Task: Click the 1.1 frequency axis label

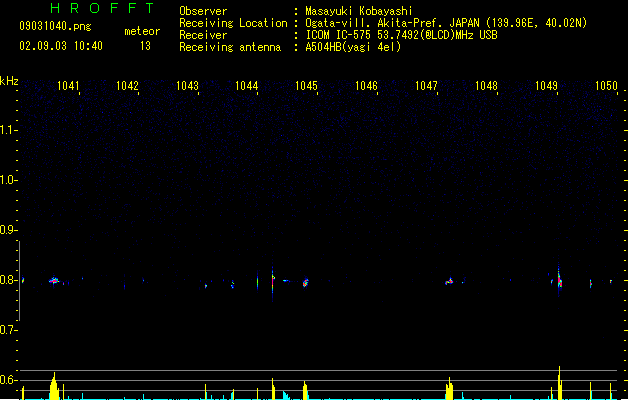Action: (x=8, y=130)
